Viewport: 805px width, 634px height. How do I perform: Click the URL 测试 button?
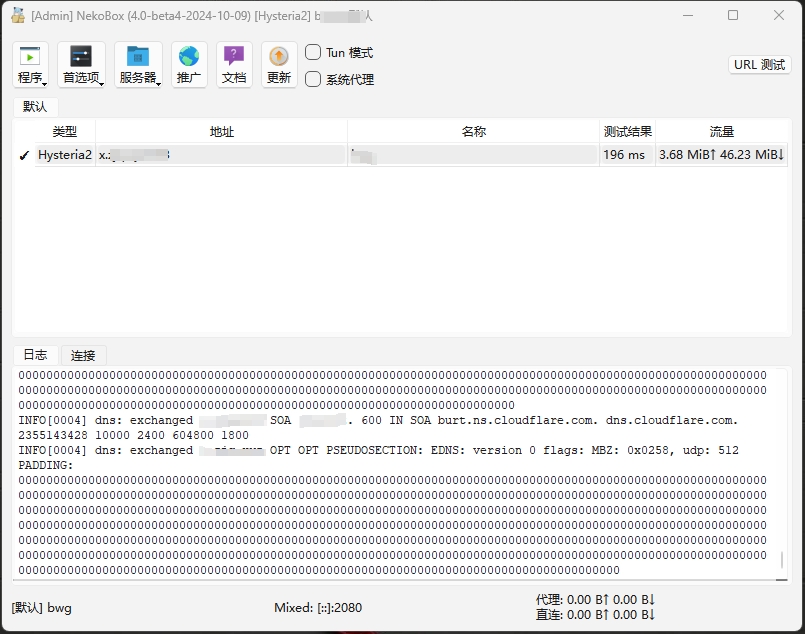click(760, 64)
